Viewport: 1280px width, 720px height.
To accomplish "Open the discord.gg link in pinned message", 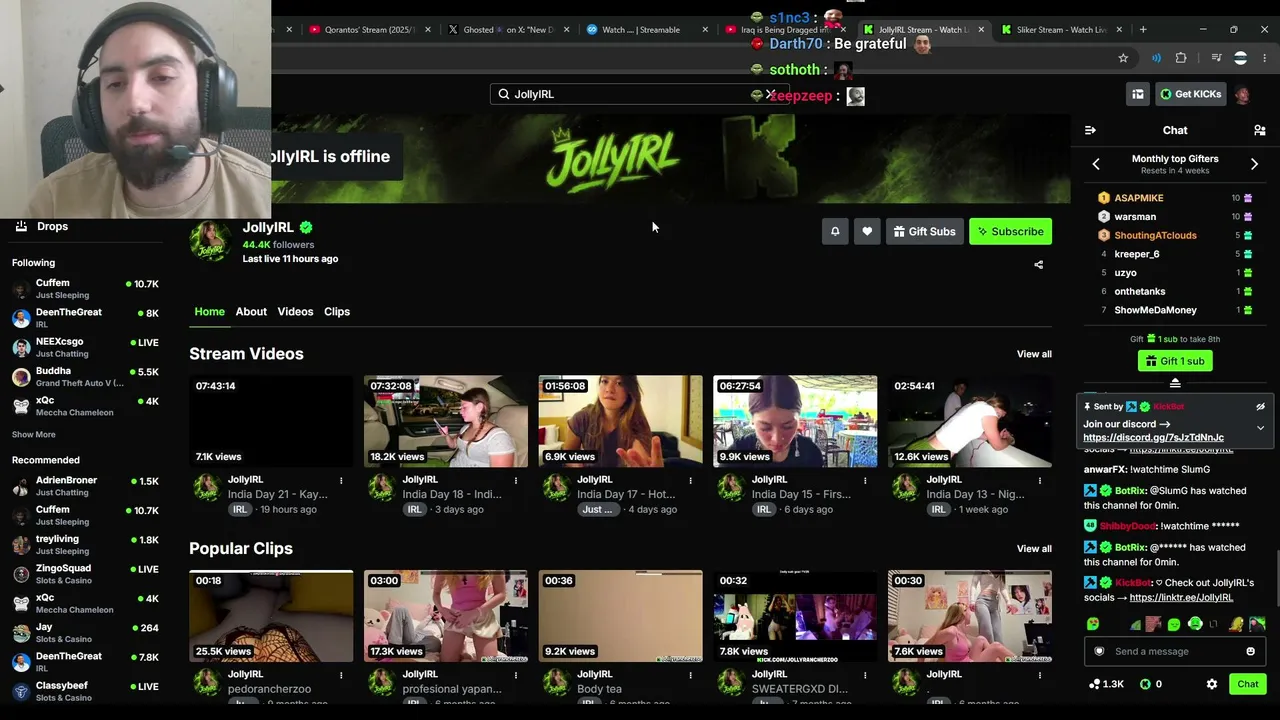I will 1153,437.
